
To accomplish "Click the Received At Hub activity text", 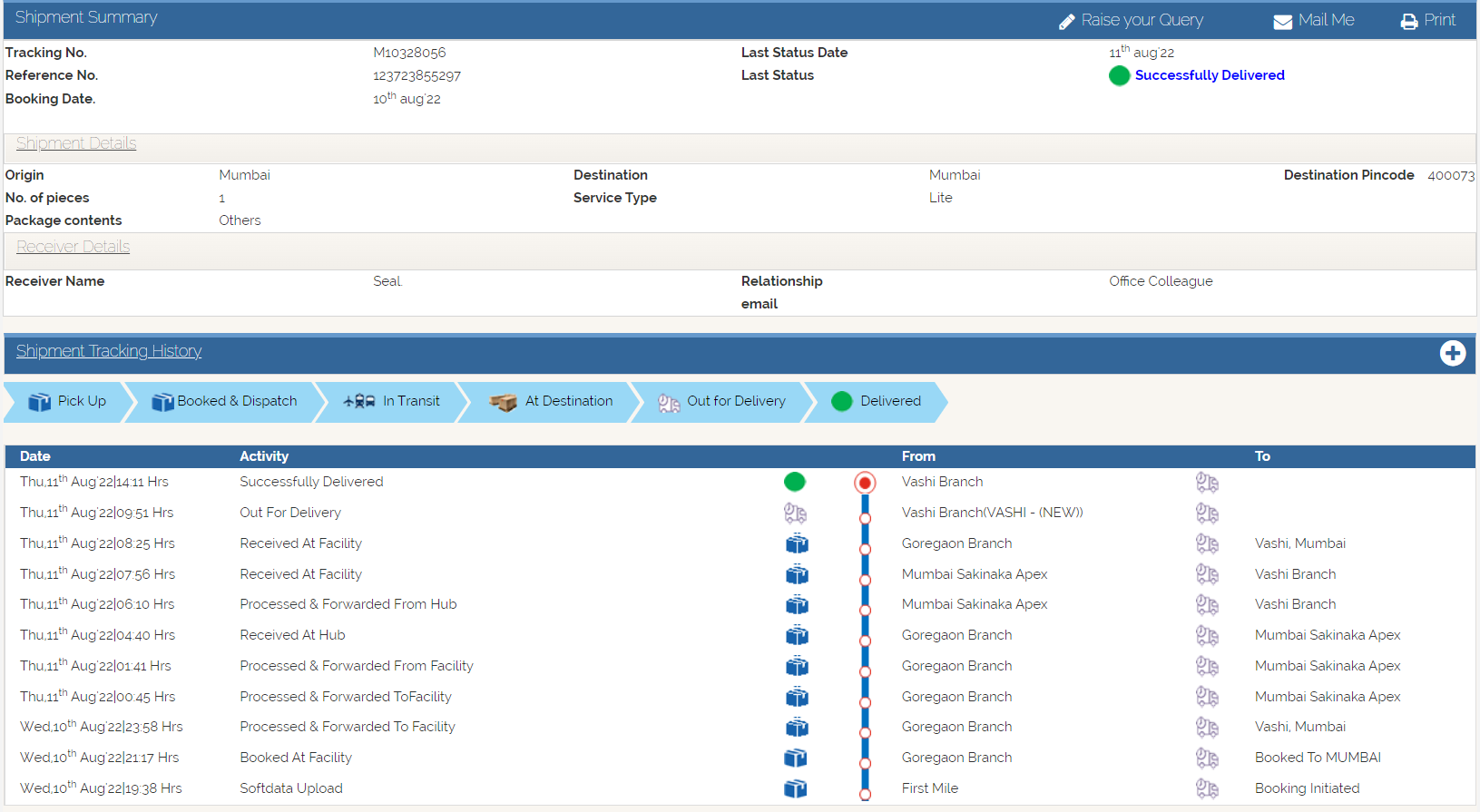I will (292, 635).
